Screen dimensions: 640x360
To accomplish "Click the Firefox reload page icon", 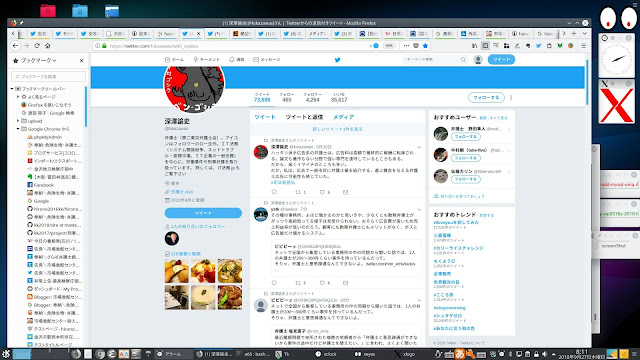I will tap(37, 46).
